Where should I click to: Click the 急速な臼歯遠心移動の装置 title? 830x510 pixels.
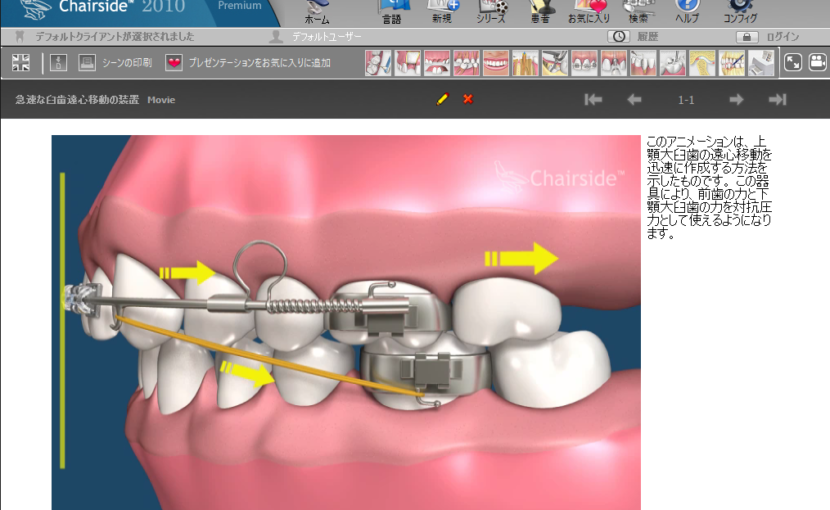(x=77, y=100)
